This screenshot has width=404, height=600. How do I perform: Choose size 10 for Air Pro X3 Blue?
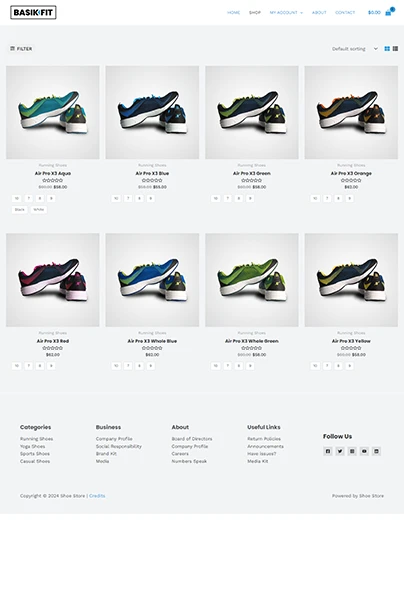[116, 198]
